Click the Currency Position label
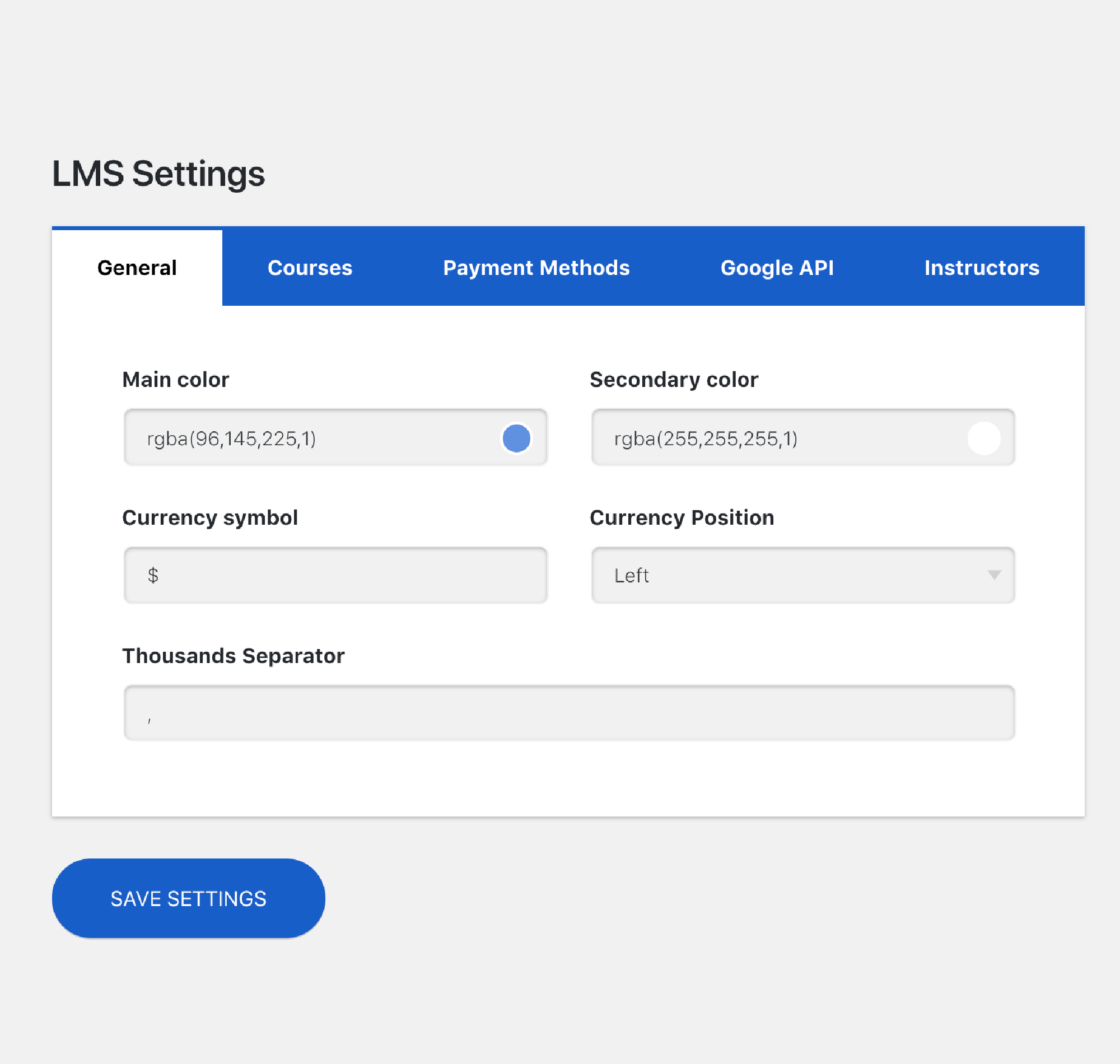 [x=682, y=517]
